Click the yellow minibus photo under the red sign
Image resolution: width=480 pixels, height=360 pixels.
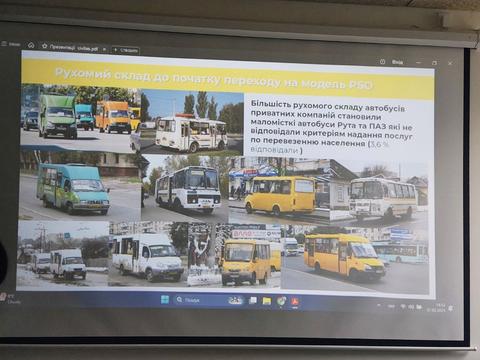click(235, 255)
